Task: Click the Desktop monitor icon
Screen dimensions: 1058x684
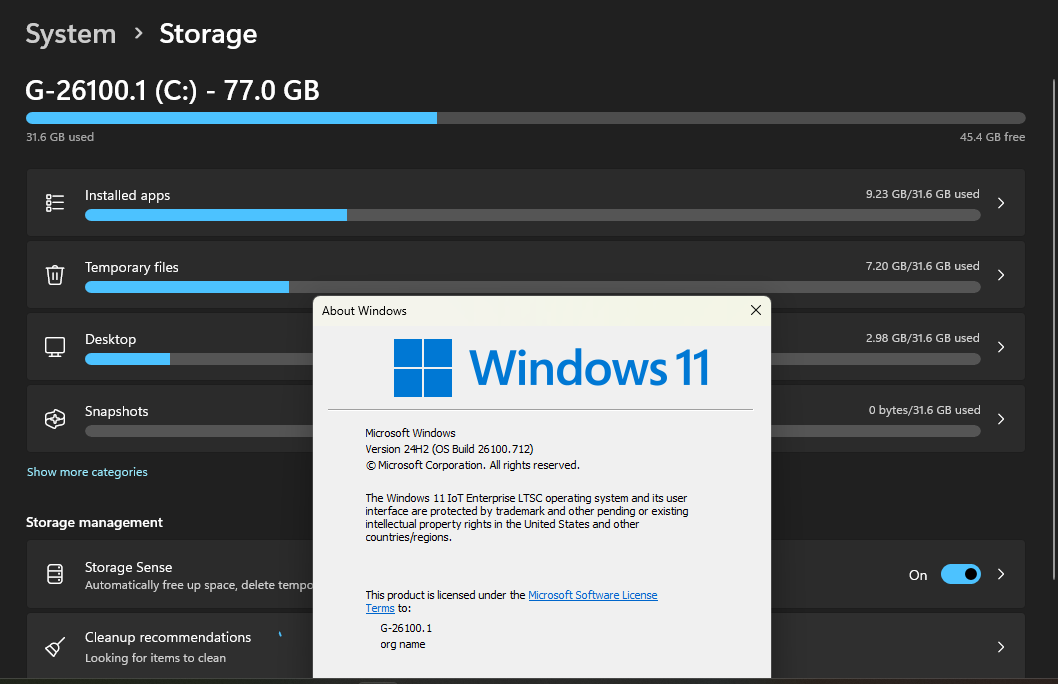Action: 55,347
